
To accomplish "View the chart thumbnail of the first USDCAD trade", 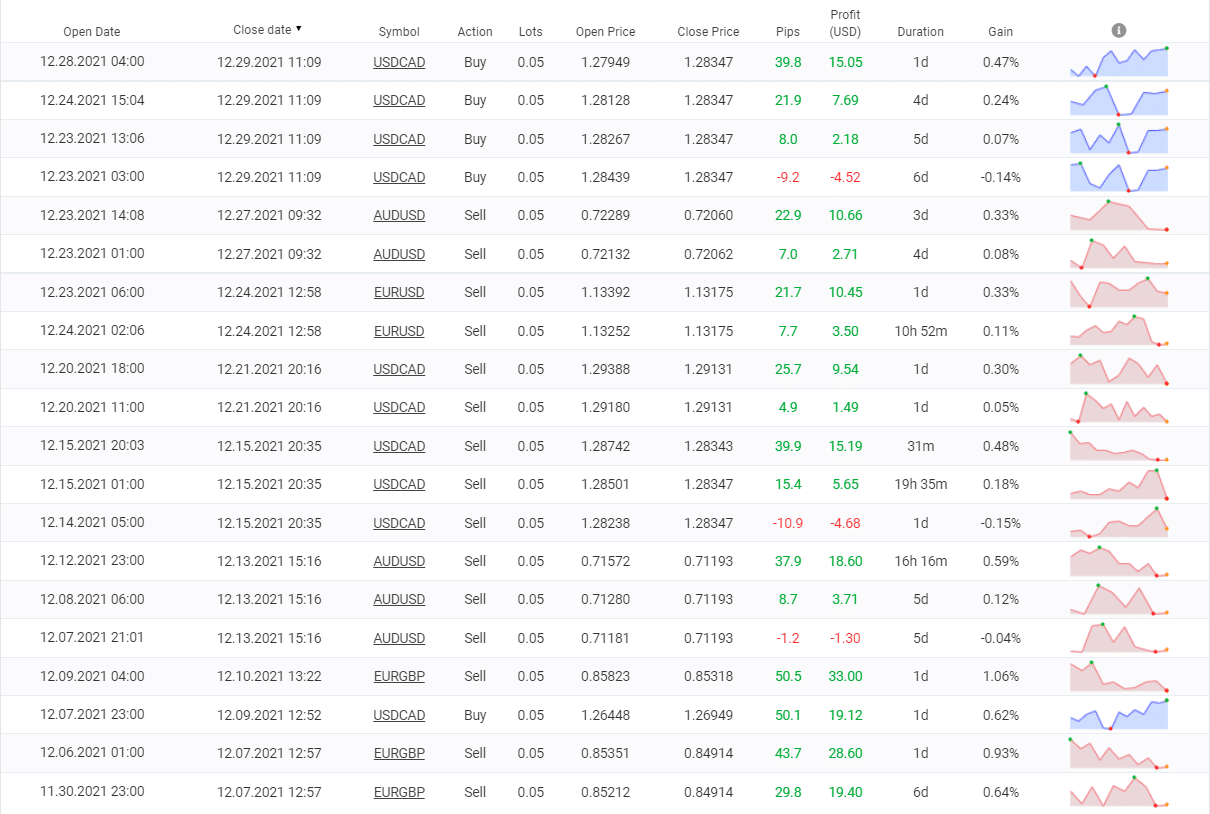I will [x=1118, y=62].
